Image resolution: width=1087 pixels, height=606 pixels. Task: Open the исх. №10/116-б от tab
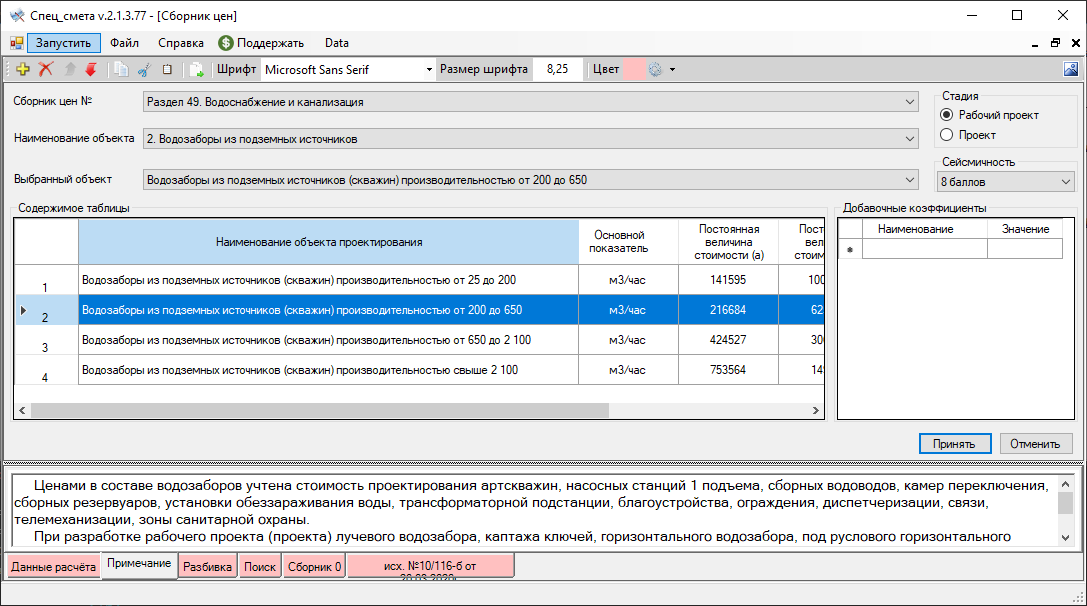point(431,566)
